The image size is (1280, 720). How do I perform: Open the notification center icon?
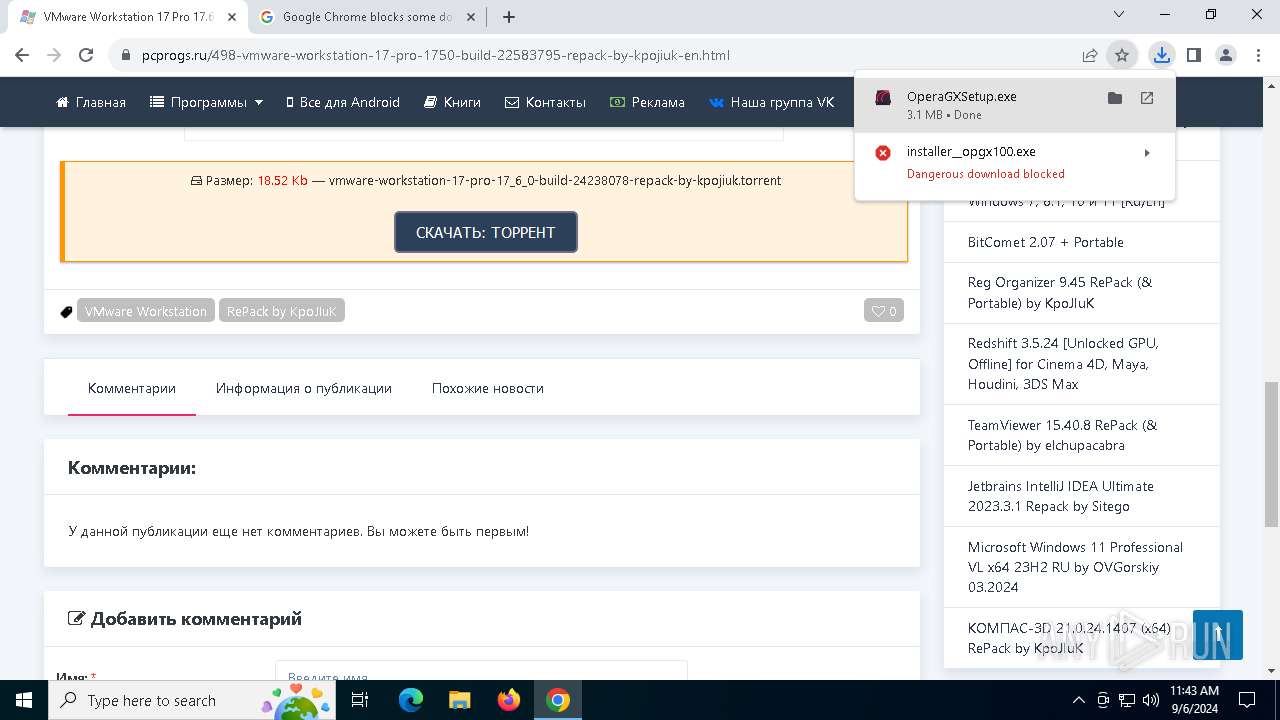[1247, 700]
